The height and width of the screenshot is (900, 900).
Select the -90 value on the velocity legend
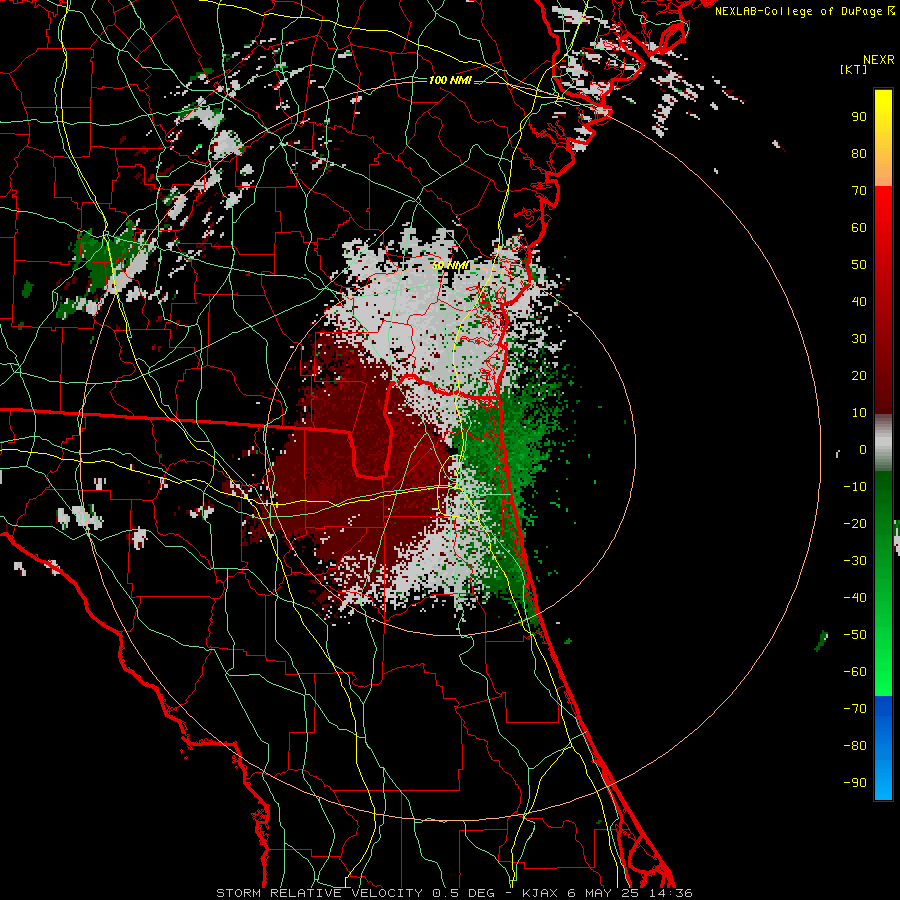pyautogui.click(x=855, y=783)
